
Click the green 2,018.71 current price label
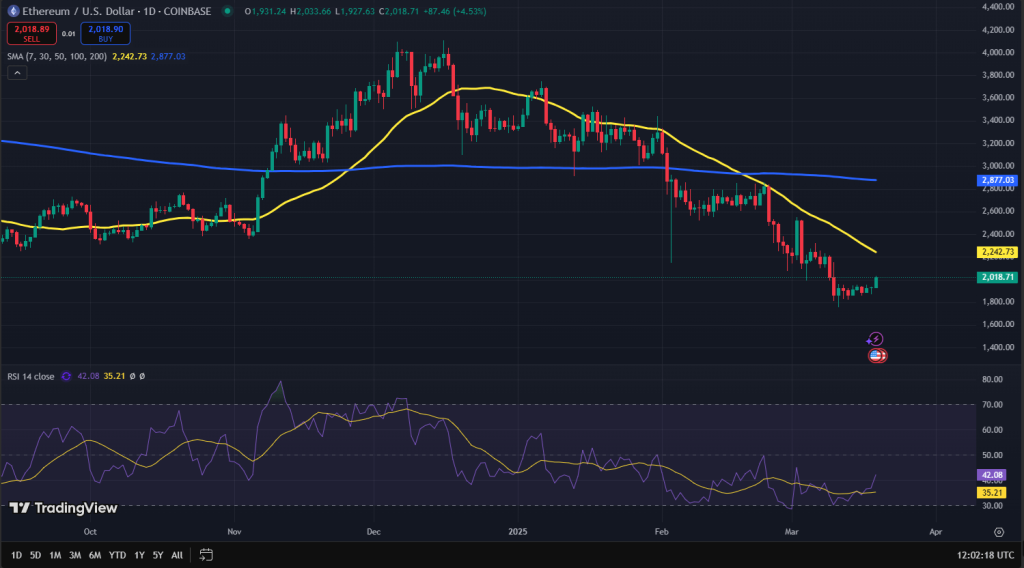[997, 277]
